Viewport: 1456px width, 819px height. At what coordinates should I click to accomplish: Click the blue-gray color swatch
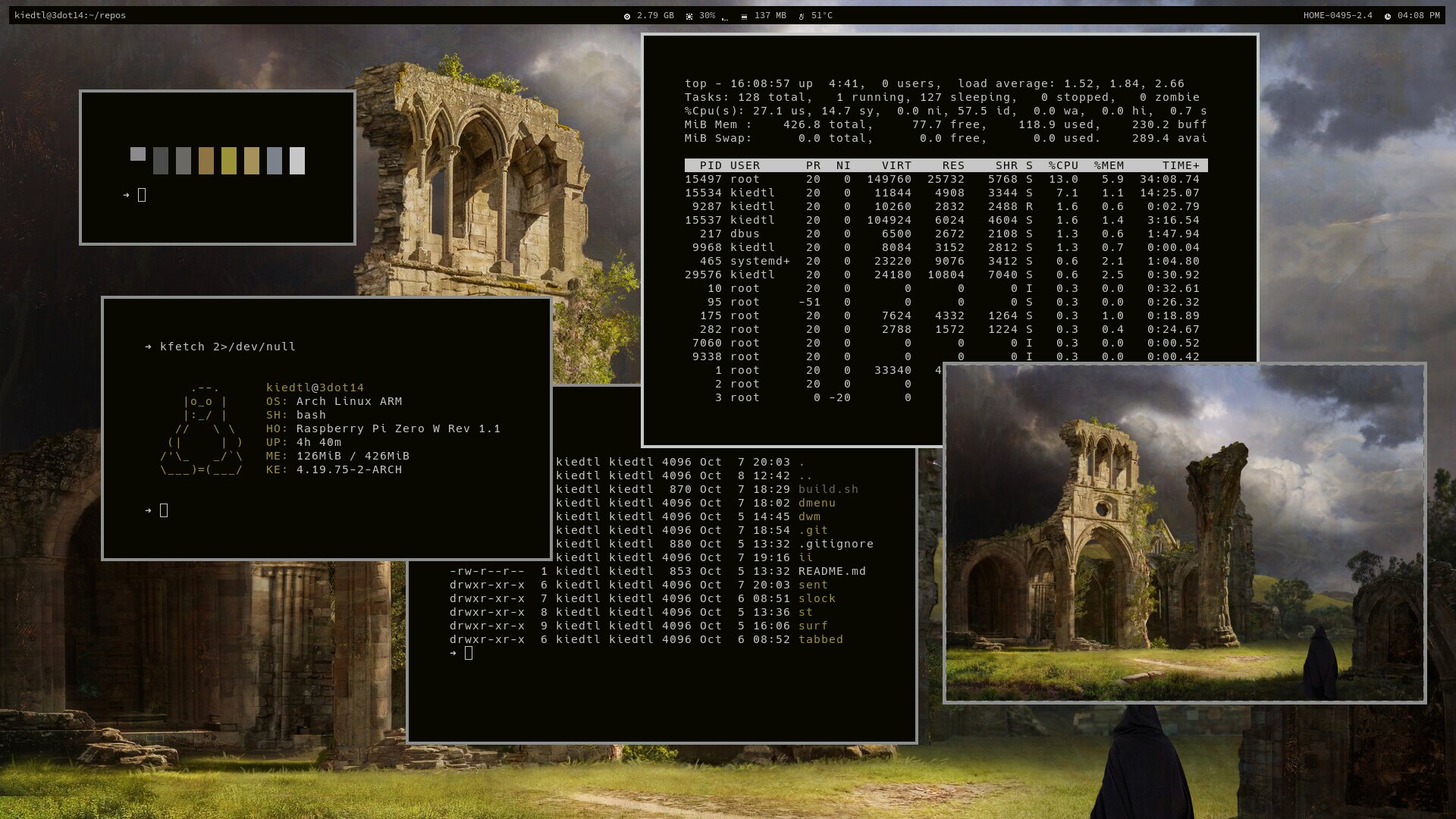(275, 161)
